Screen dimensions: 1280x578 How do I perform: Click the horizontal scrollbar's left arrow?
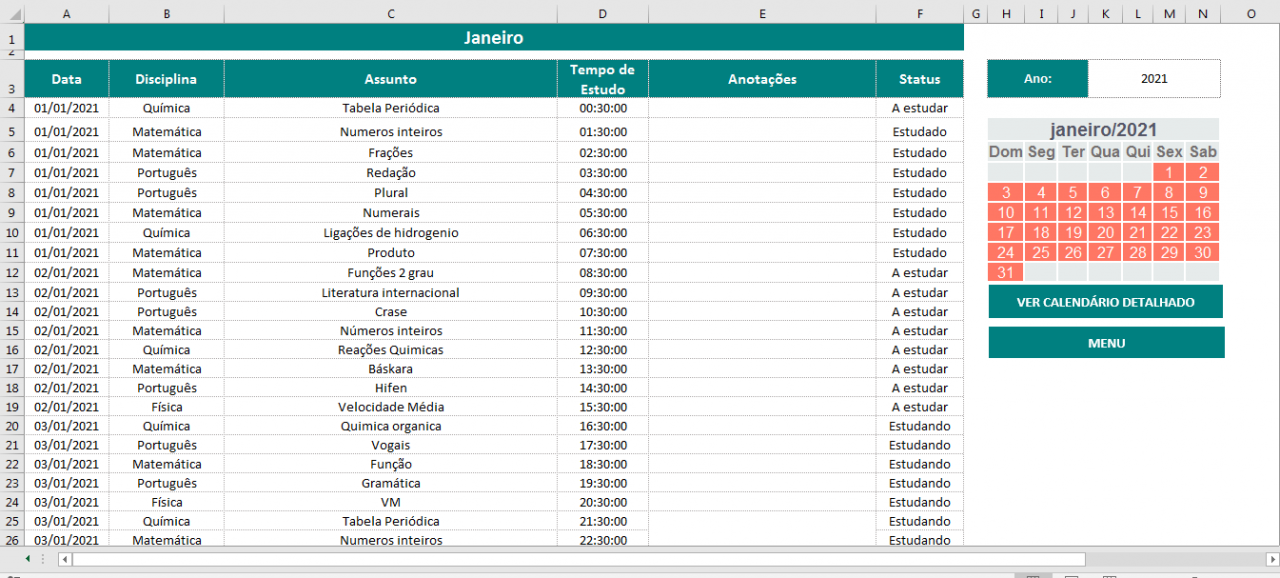(64, 559)
